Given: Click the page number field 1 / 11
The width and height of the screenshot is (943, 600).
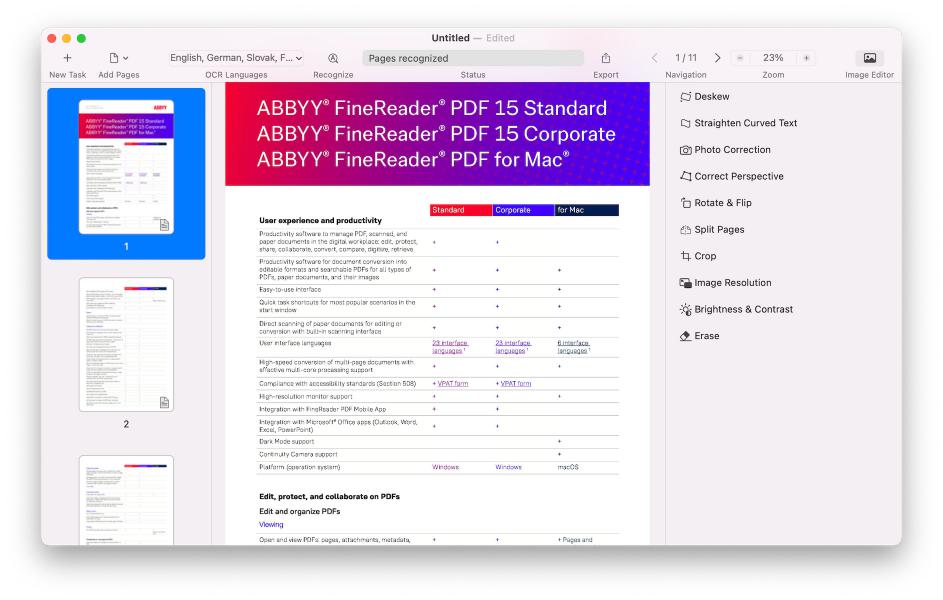Looking at the screenshot, I should click(x=686, y=58).
